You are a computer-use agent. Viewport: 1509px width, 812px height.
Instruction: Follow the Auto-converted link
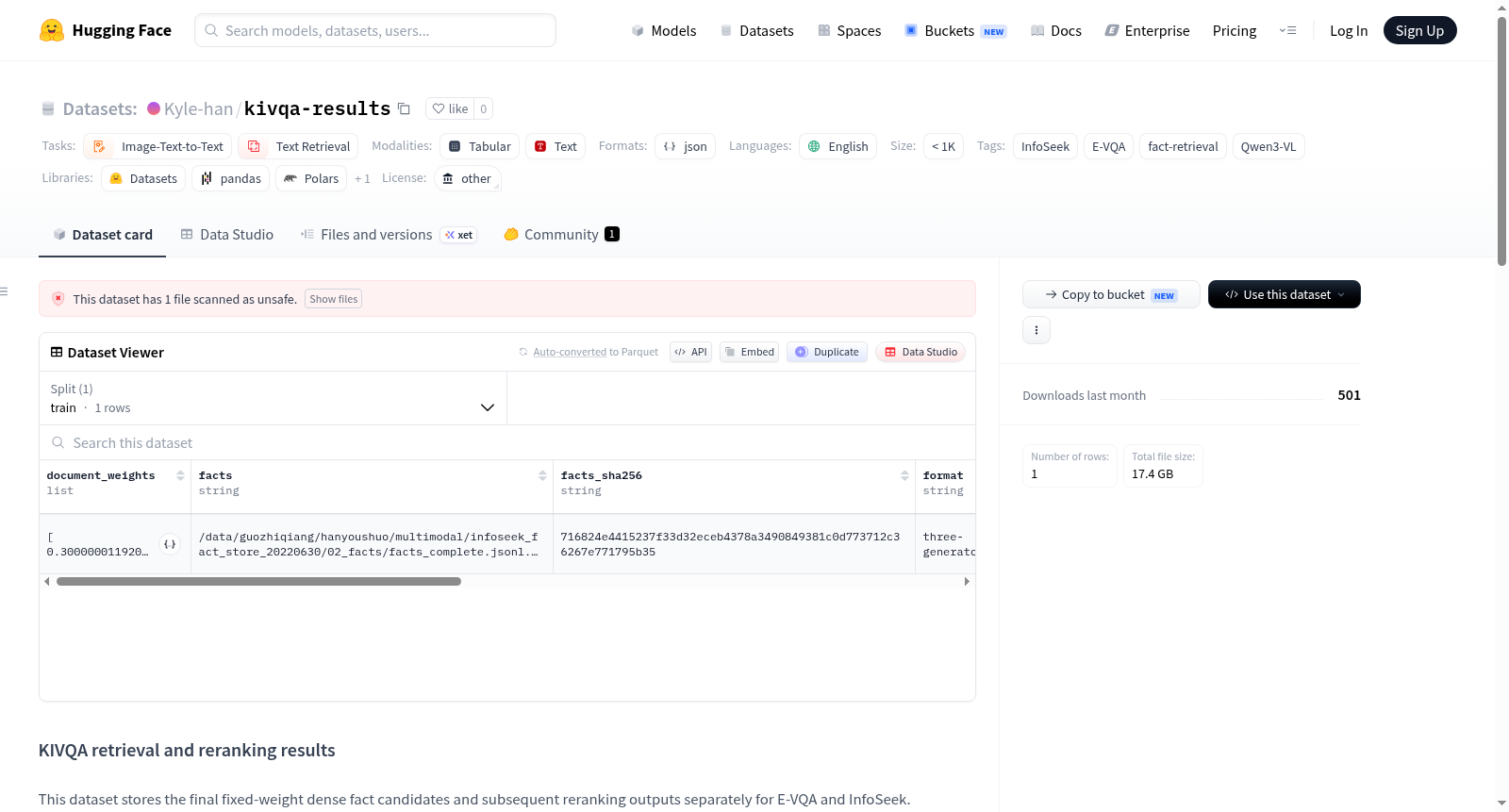click(x=570, y=352)
